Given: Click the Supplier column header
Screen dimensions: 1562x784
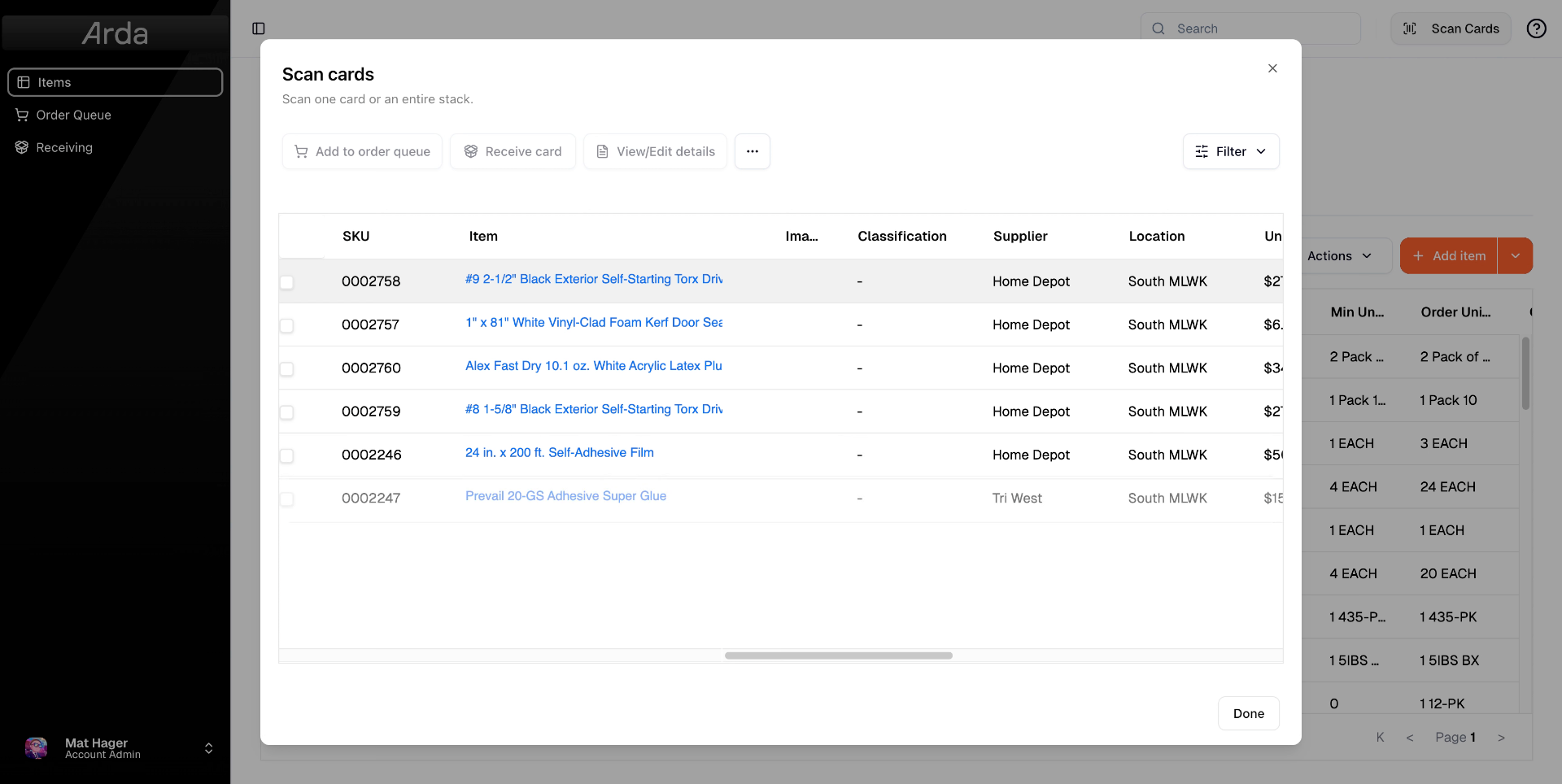Looking at the screenshot, I should [x=1020, y=236].
